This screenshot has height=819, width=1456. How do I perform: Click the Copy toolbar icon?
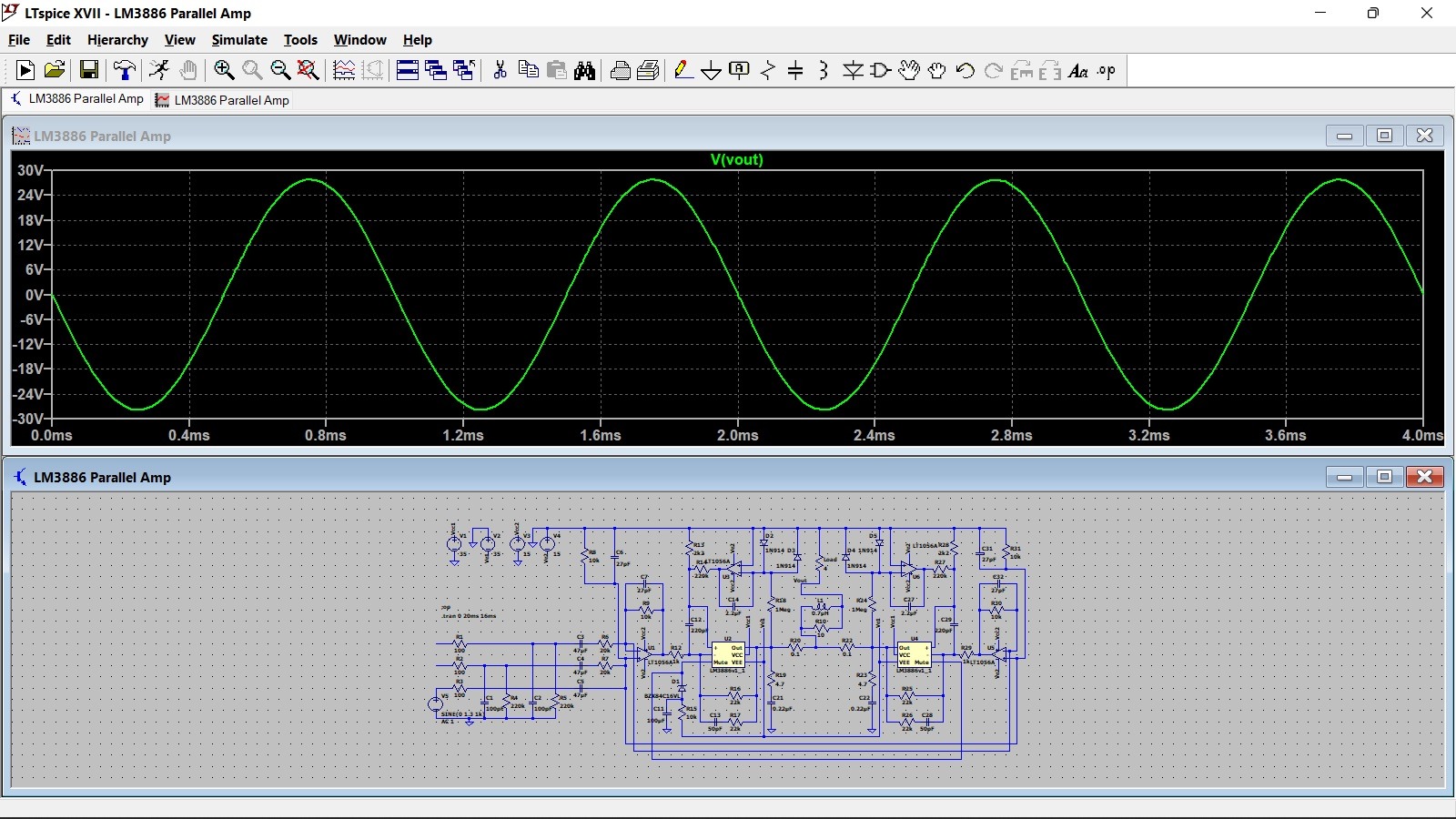pyautogui.click(x=528, y=70)
